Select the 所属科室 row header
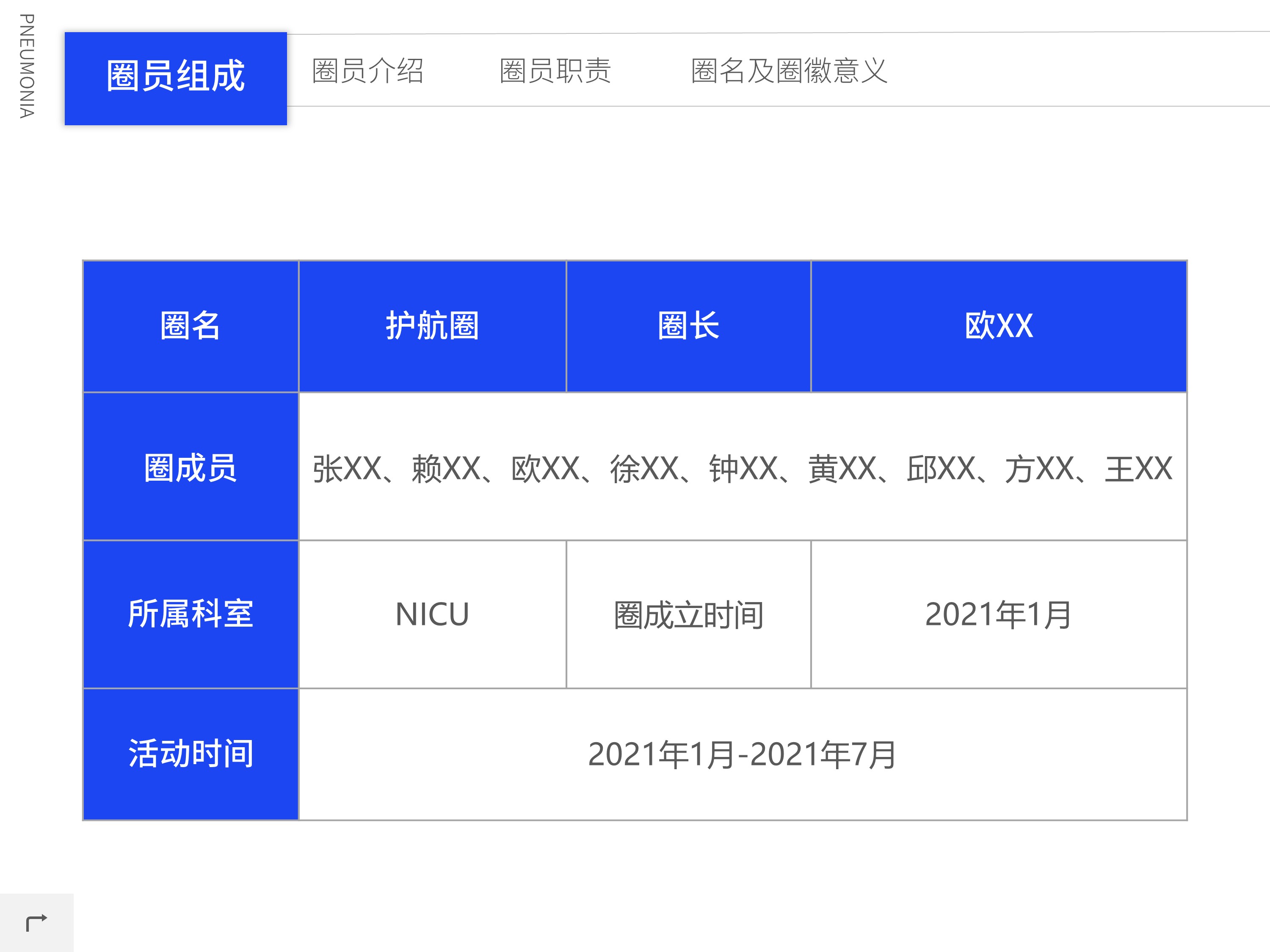This screenshot has width=1270, height=952. pyautogui.click(x=190, y=615)
